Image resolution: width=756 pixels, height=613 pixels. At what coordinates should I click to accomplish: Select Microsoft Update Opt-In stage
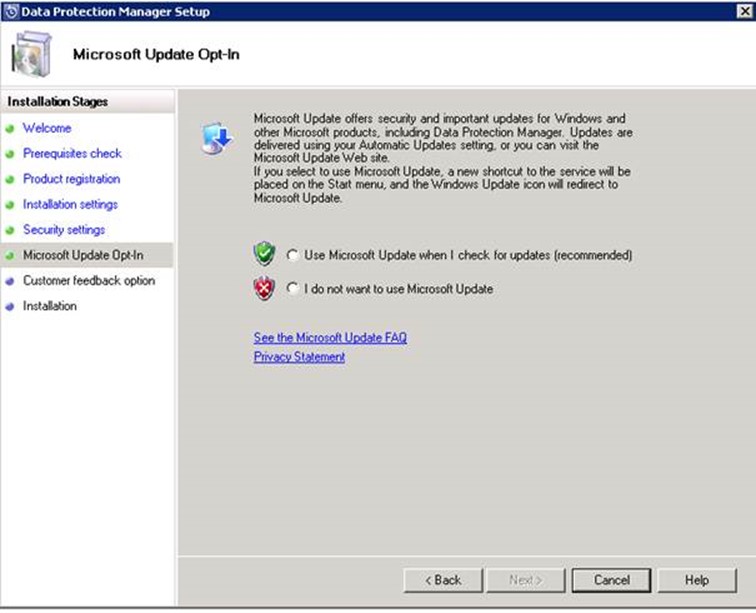click(x=83, y=255)
